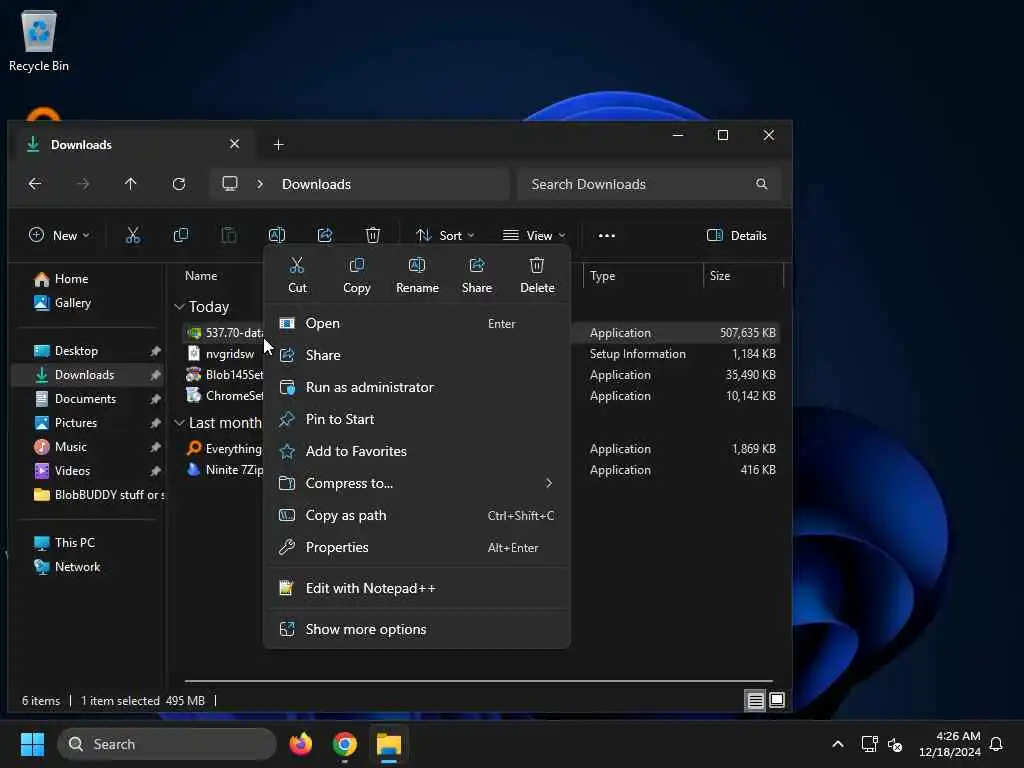Click Windows taskbar Search box
The image size is (1024, 768).
[167, 744]
